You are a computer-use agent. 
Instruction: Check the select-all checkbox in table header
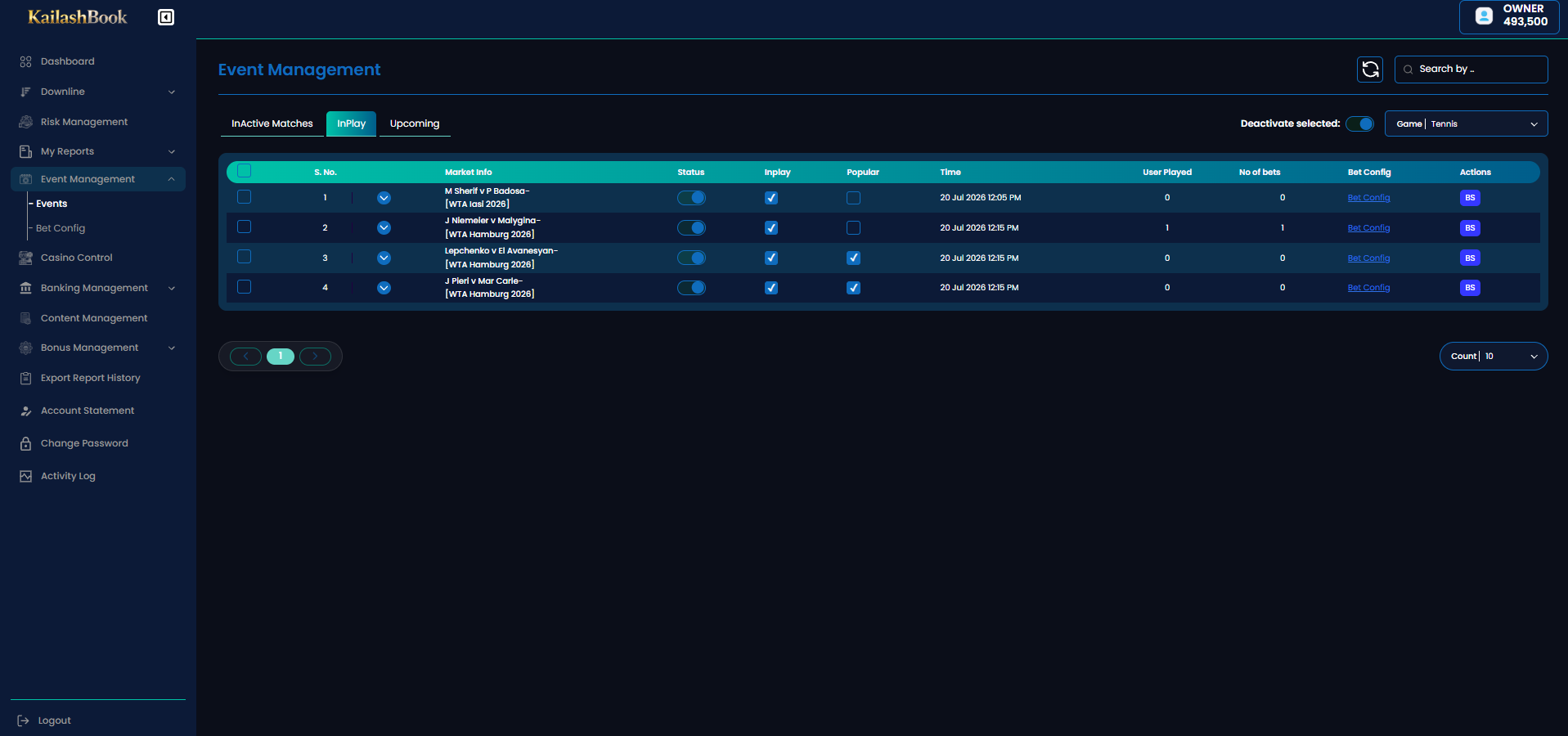[x=244, y=171]
